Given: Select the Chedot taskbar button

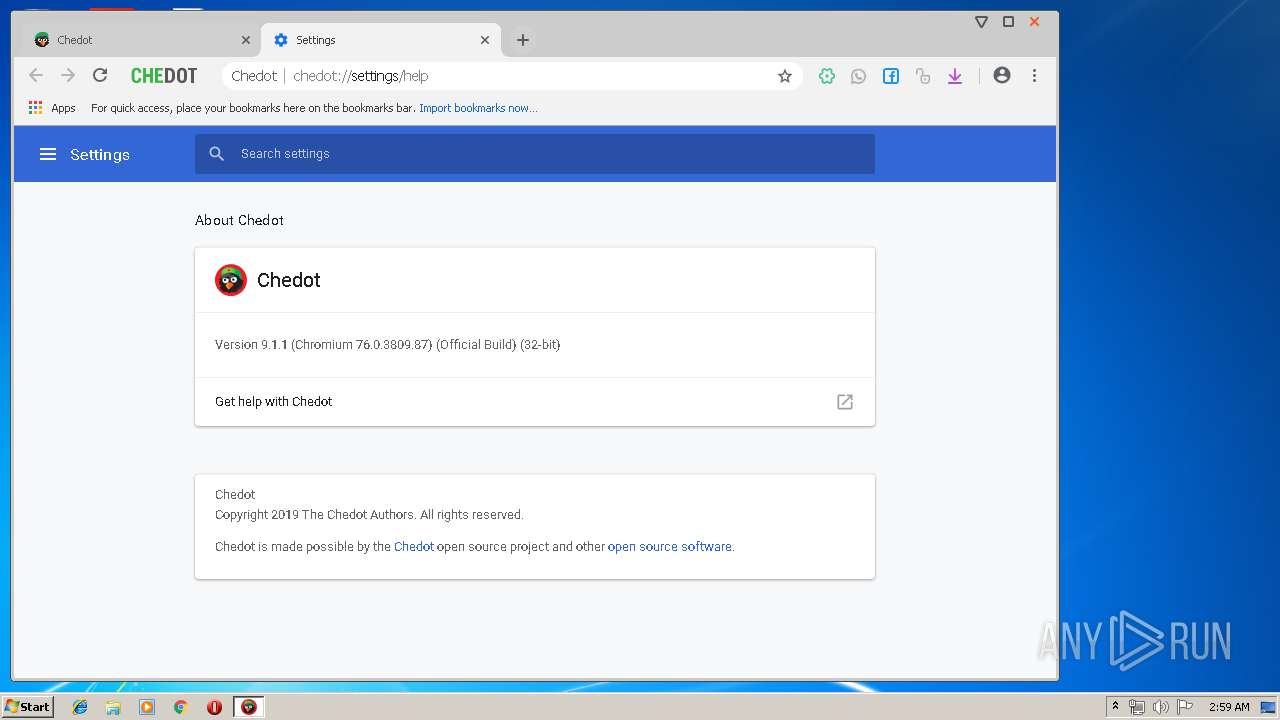Looking at the screenshot, I should 249,707.
